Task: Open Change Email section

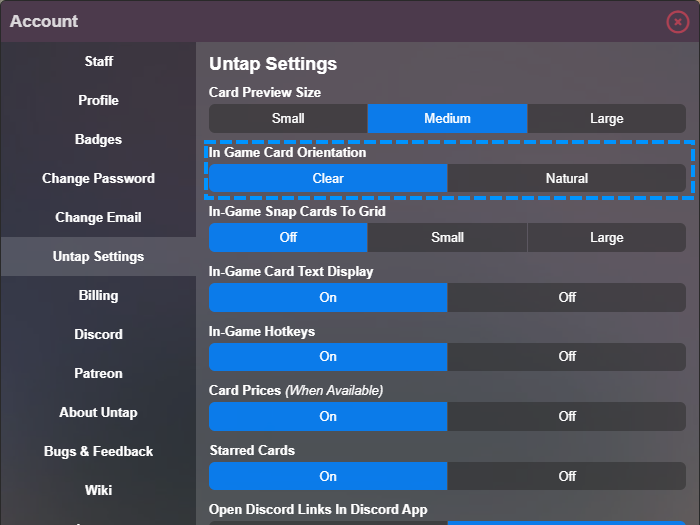Action: point(98,217)
